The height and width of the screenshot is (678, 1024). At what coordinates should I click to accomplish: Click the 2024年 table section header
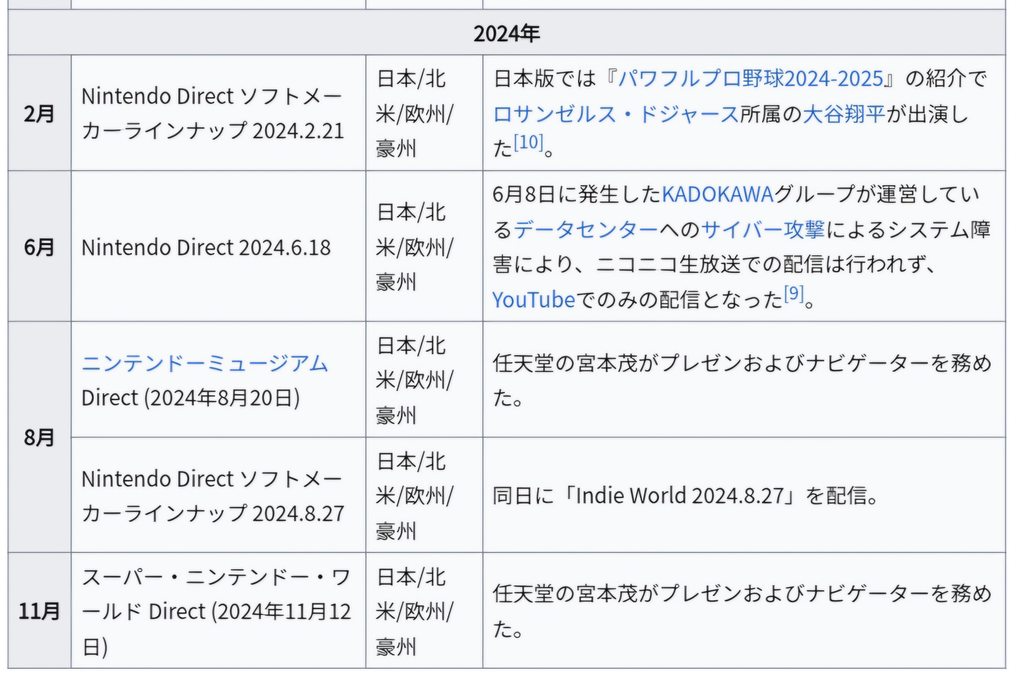pyautogui.click(x=506, y=33)
